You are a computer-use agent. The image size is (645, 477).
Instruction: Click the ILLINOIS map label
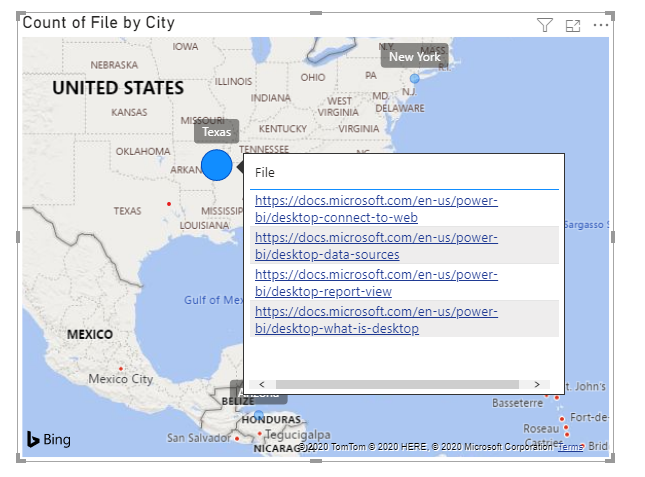coord(233,81)
